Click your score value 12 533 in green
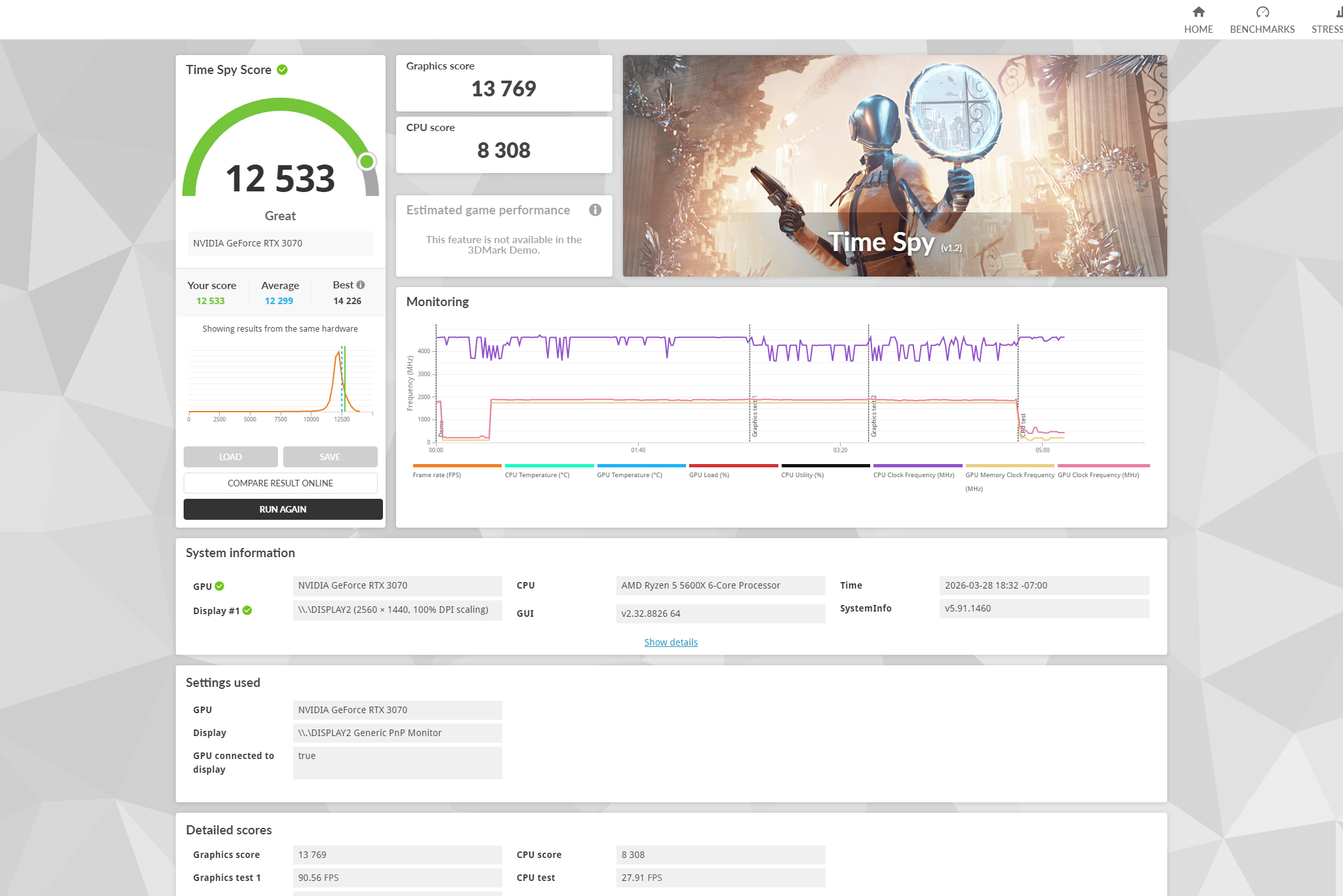The height and width of the screenshot is (896, 1343). [x=210, y=301]
